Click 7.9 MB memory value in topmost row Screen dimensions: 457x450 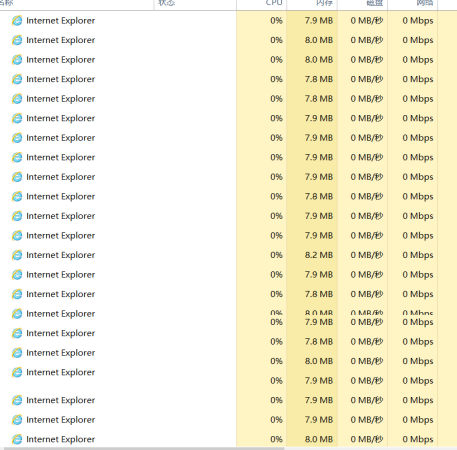(319, 21)
